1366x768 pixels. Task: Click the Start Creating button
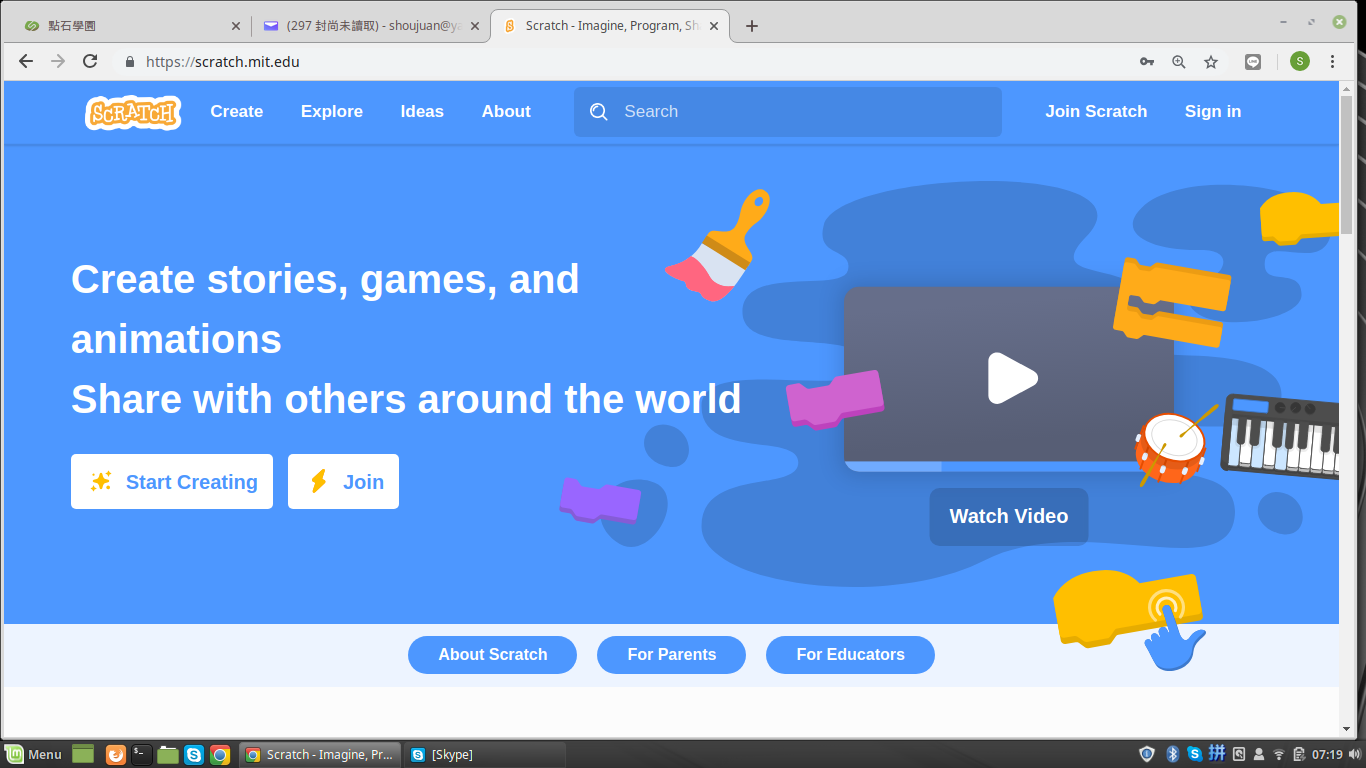pyautogui.click(x=172, y=482)
